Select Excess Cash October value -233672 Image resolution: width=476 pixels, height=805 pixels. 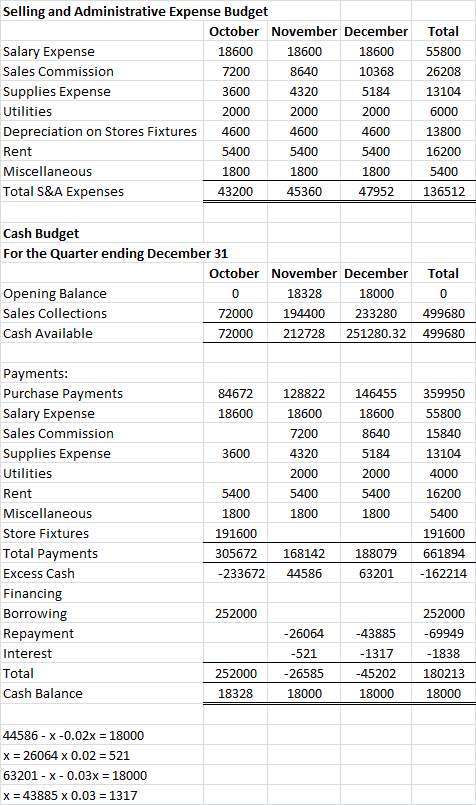tap(241, 574)
